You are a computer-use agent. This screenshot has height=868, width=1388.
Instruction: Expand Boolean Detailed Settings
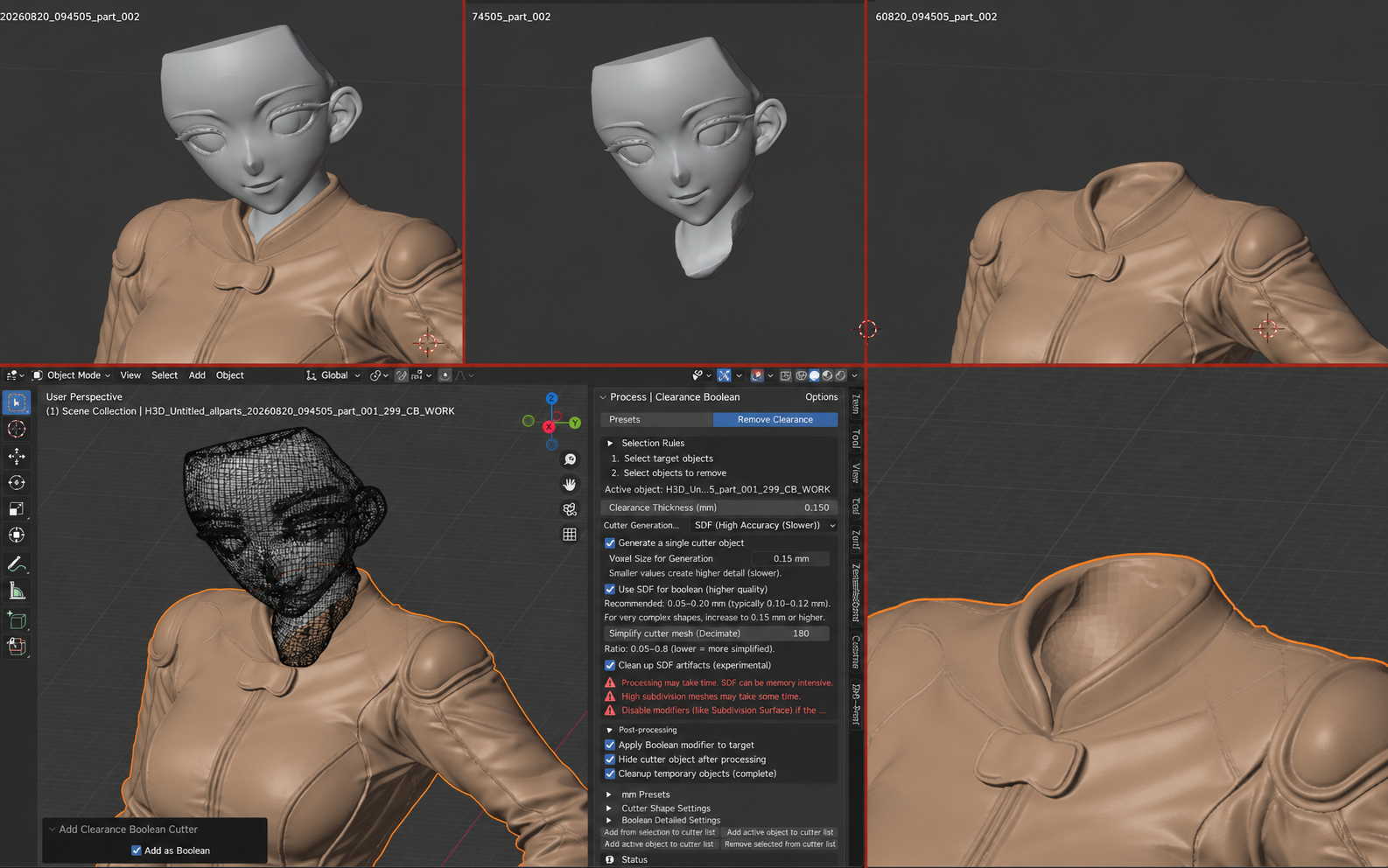[610, 821]
